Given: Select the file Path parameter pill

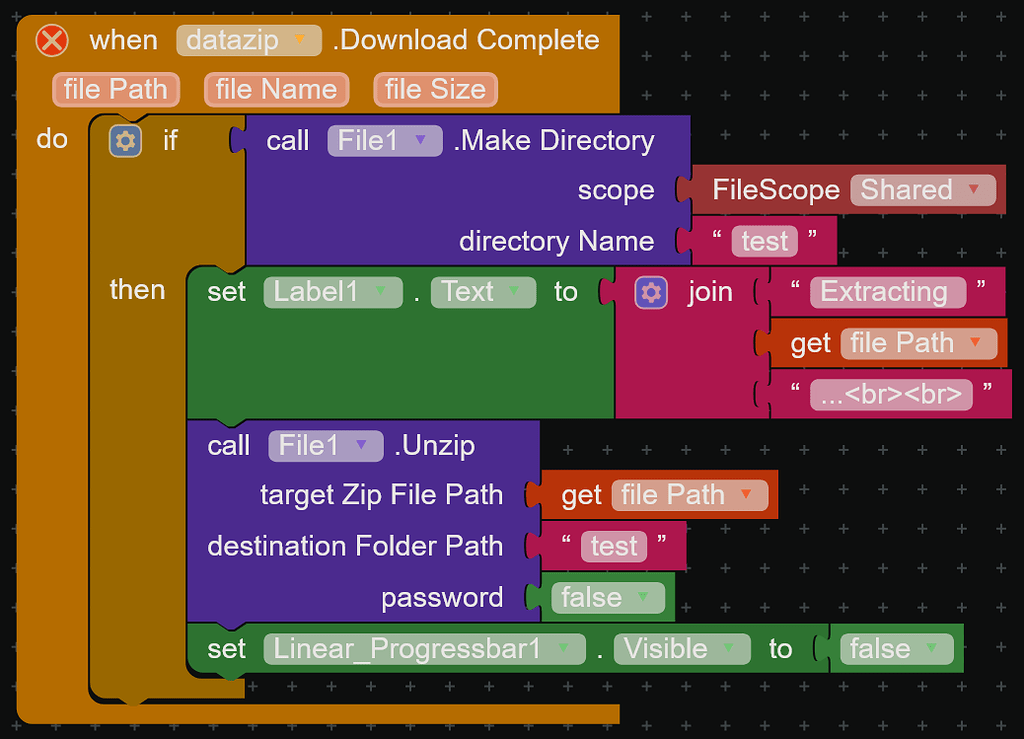Looking at the screenshot, I should click(x=115, y=89).
